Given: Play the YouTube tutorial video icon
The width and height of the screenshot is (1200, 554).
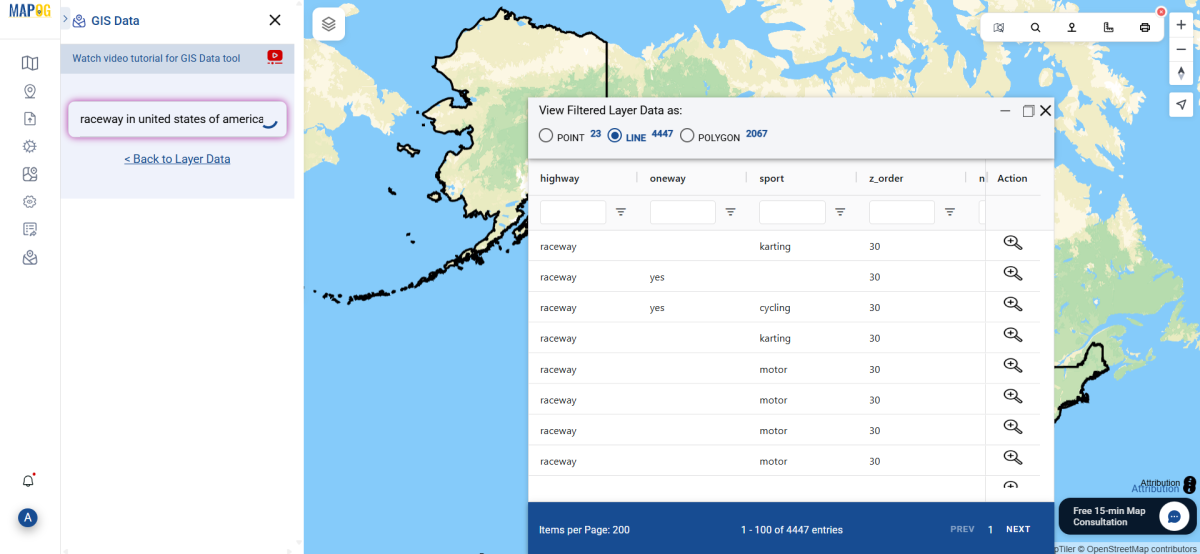Looking at the screenshot, I should (275, 58).
